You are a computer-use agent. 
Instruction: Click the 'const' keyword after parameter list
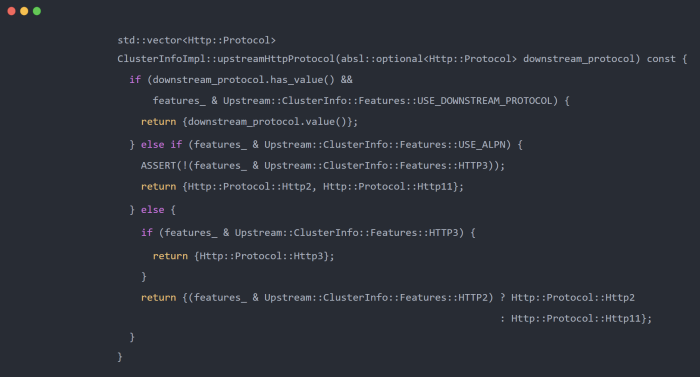coord(661,59)
